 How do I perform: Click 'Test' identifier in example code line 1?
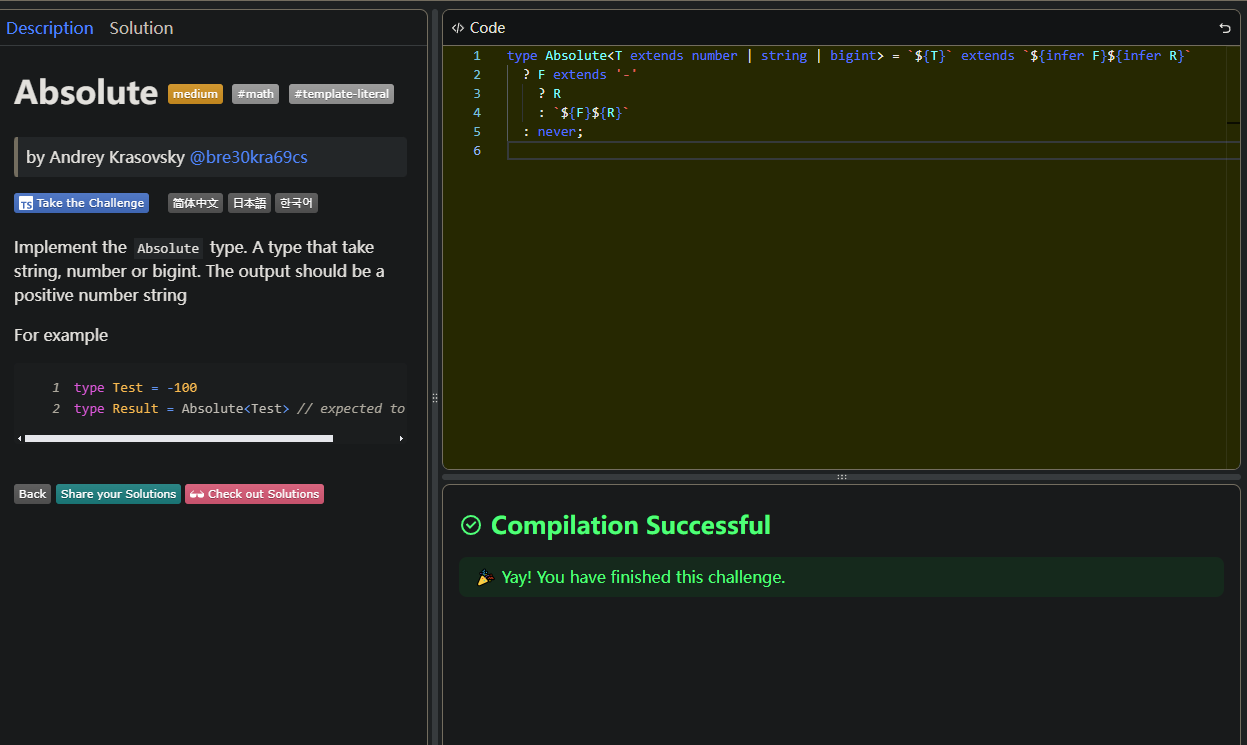tap(128, 388)
